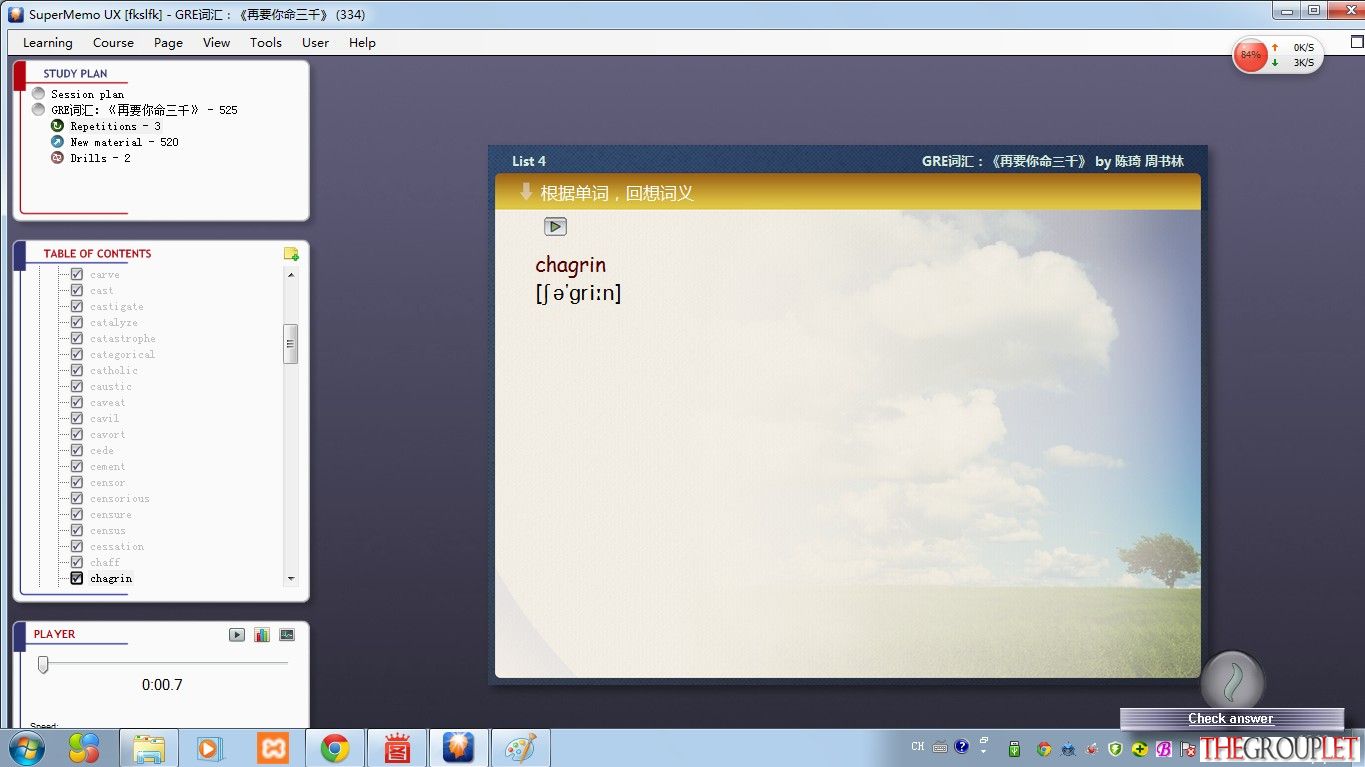The width and height of the screenshot is (1365, 767).
Task: Open XAMPP from the taskbar
Action: 273,748
